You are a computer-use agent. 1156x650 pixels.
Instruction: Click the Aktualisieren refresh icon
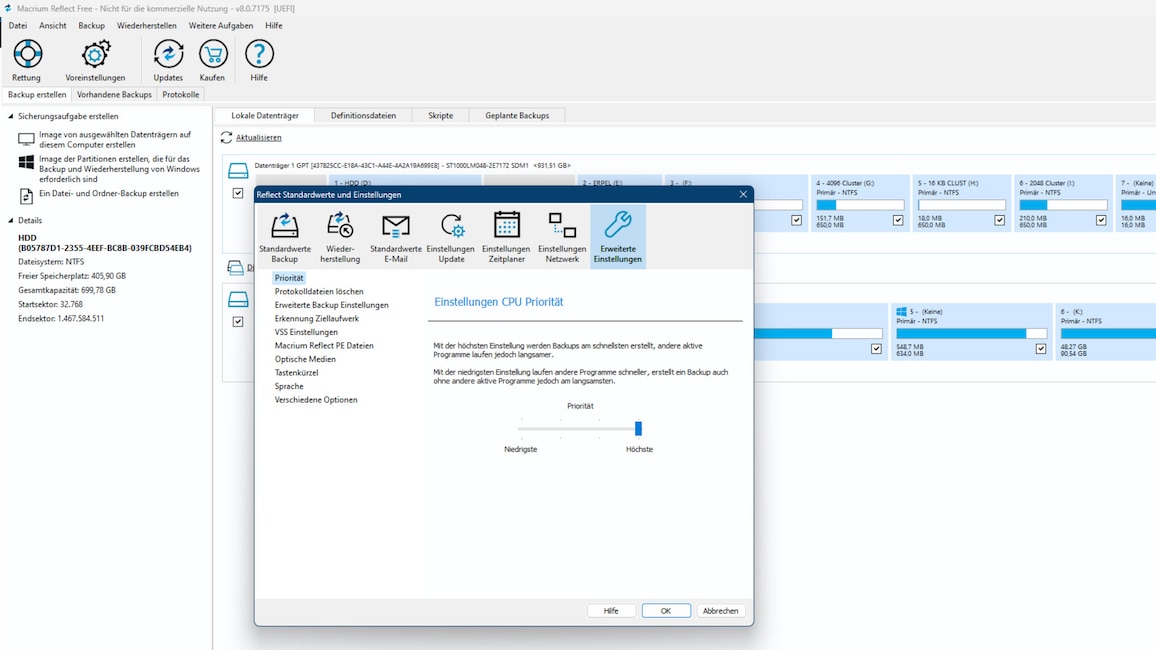(226, 138)
